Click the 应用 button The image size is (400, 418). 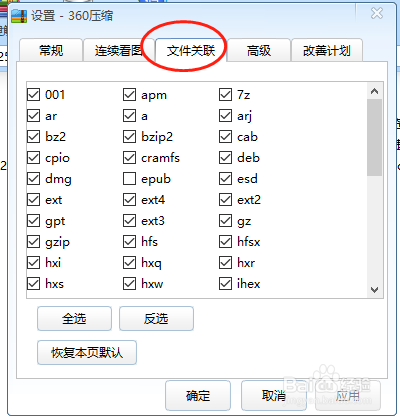(x=348, y=395)
